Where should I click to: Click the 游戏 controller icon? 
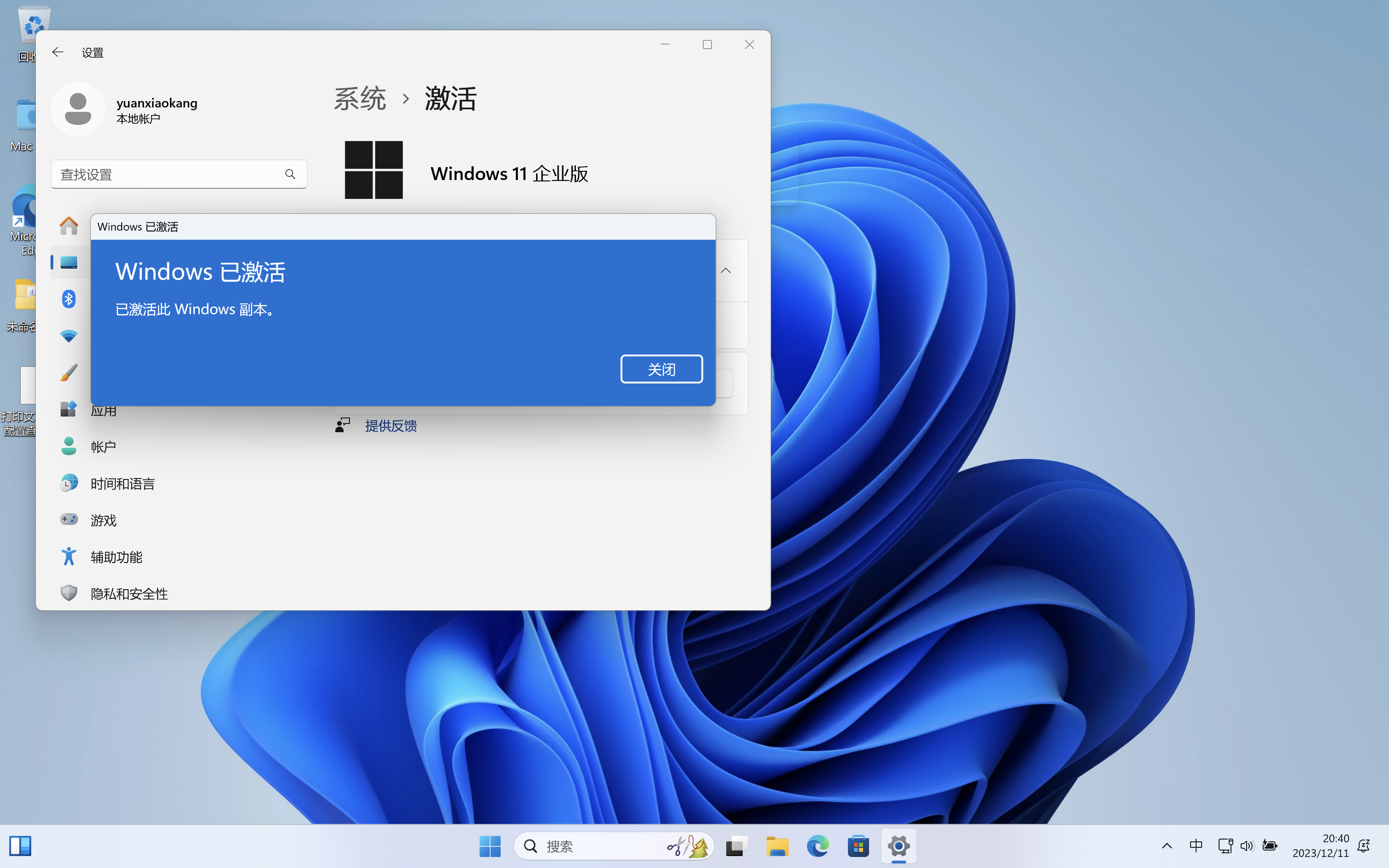tap(69, 519)
